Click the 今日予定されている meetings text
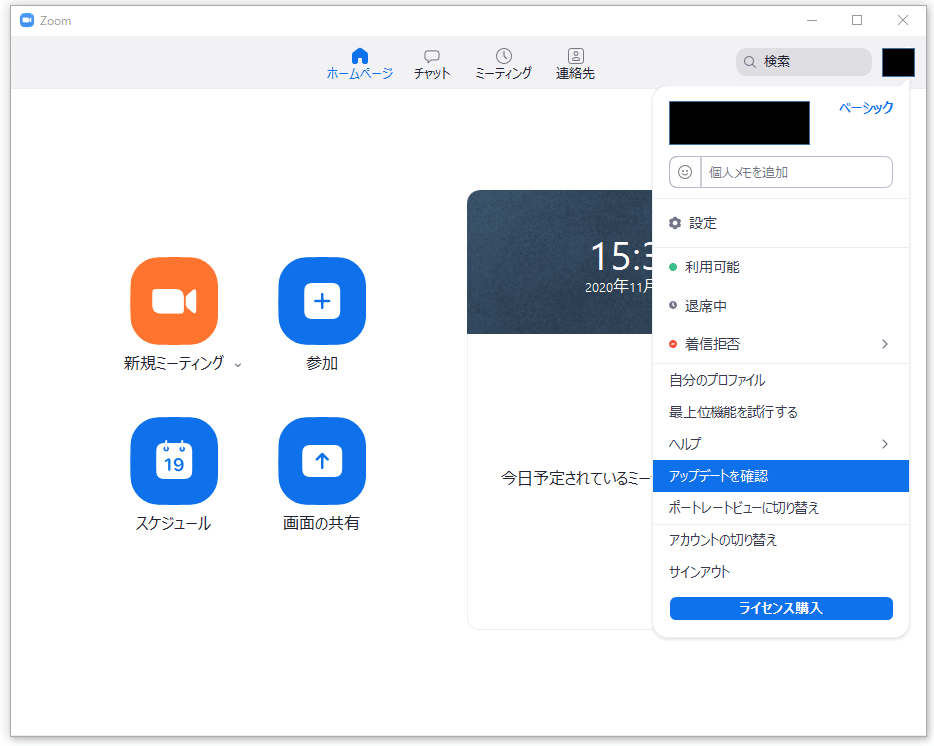934x746 pixels. (576, 478)
